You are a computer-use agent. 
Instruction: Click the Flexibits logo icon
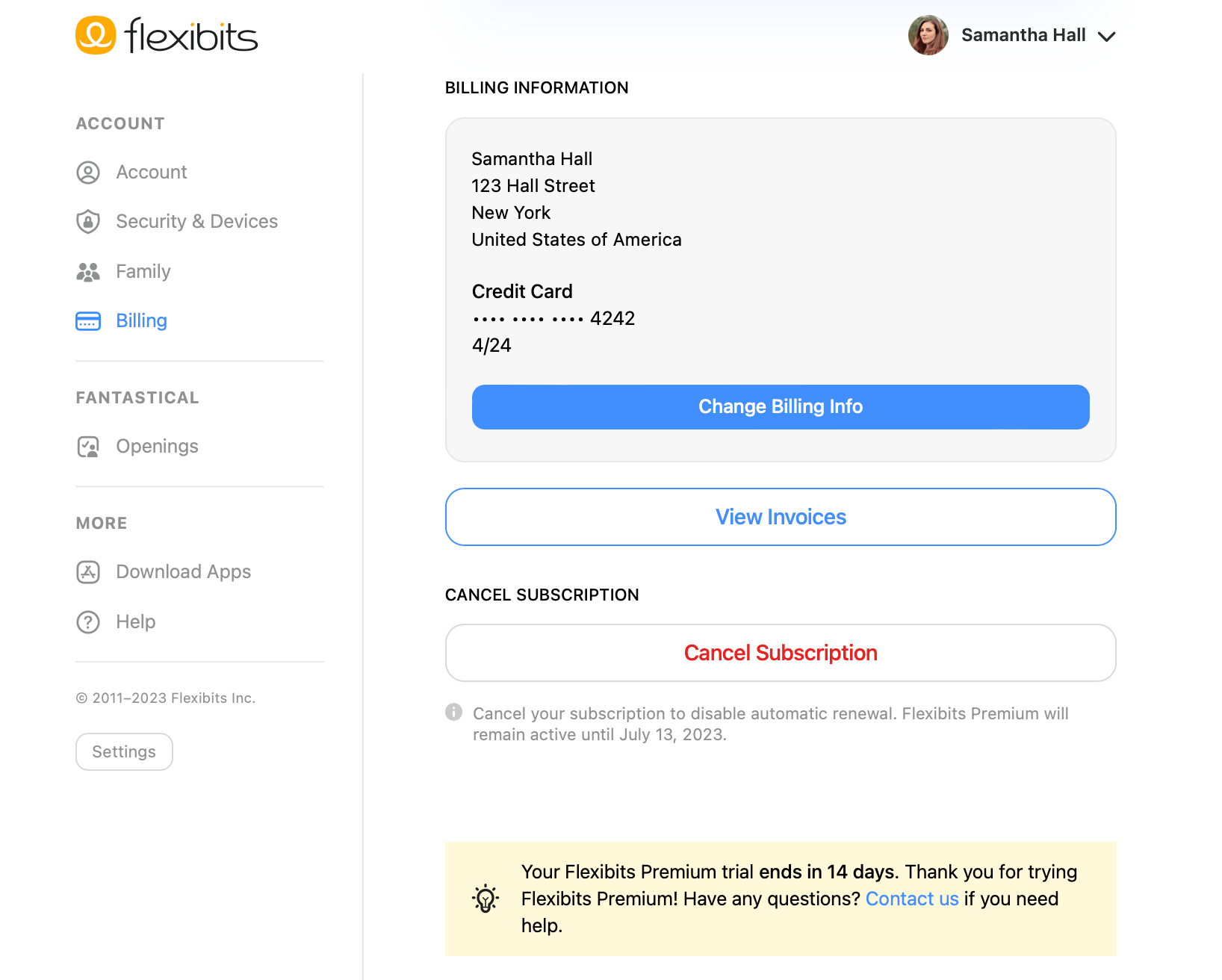click(x=96, y=35)
